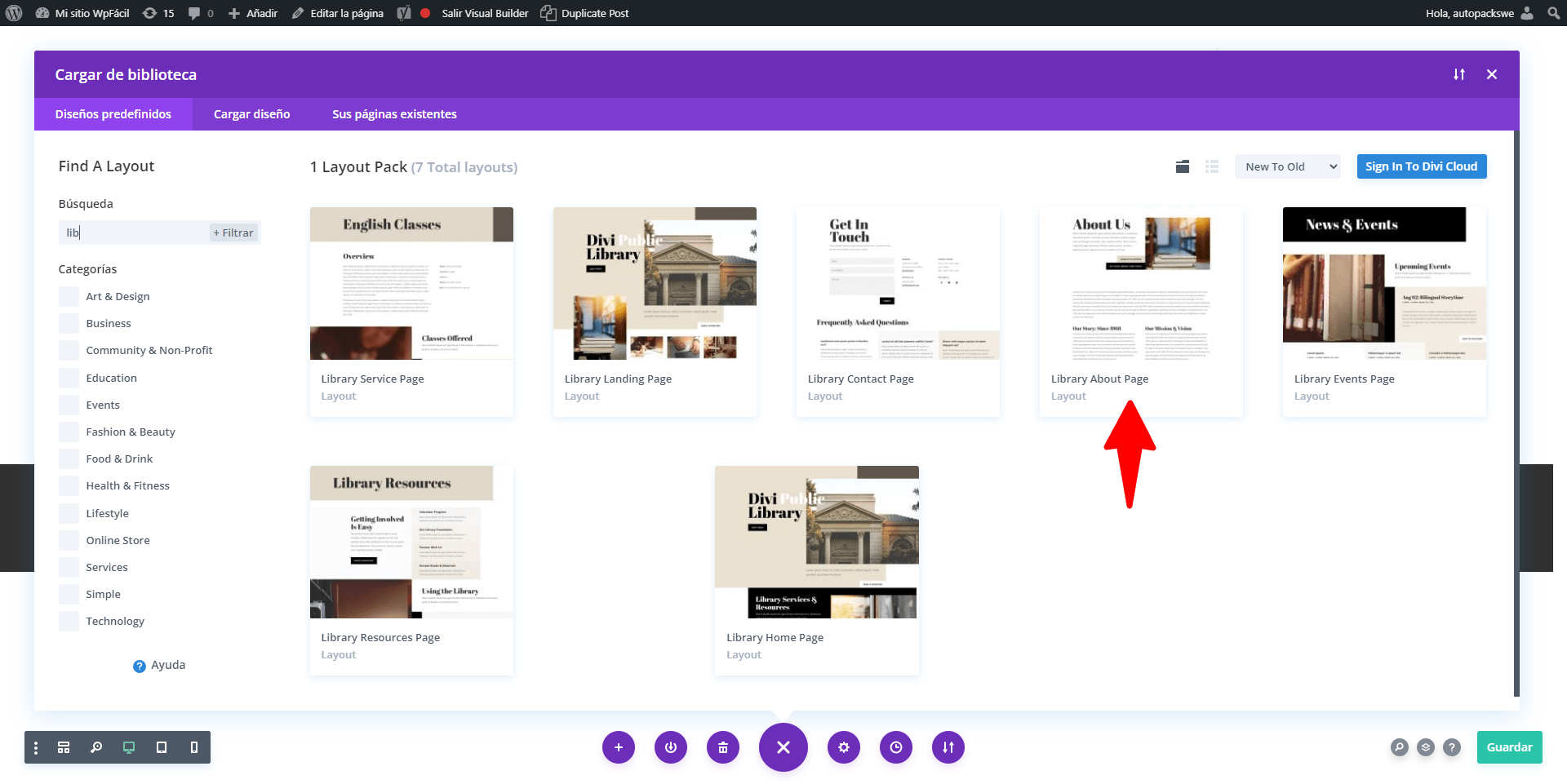
Task: Open builder options three-dot menu
Action: 36,747
